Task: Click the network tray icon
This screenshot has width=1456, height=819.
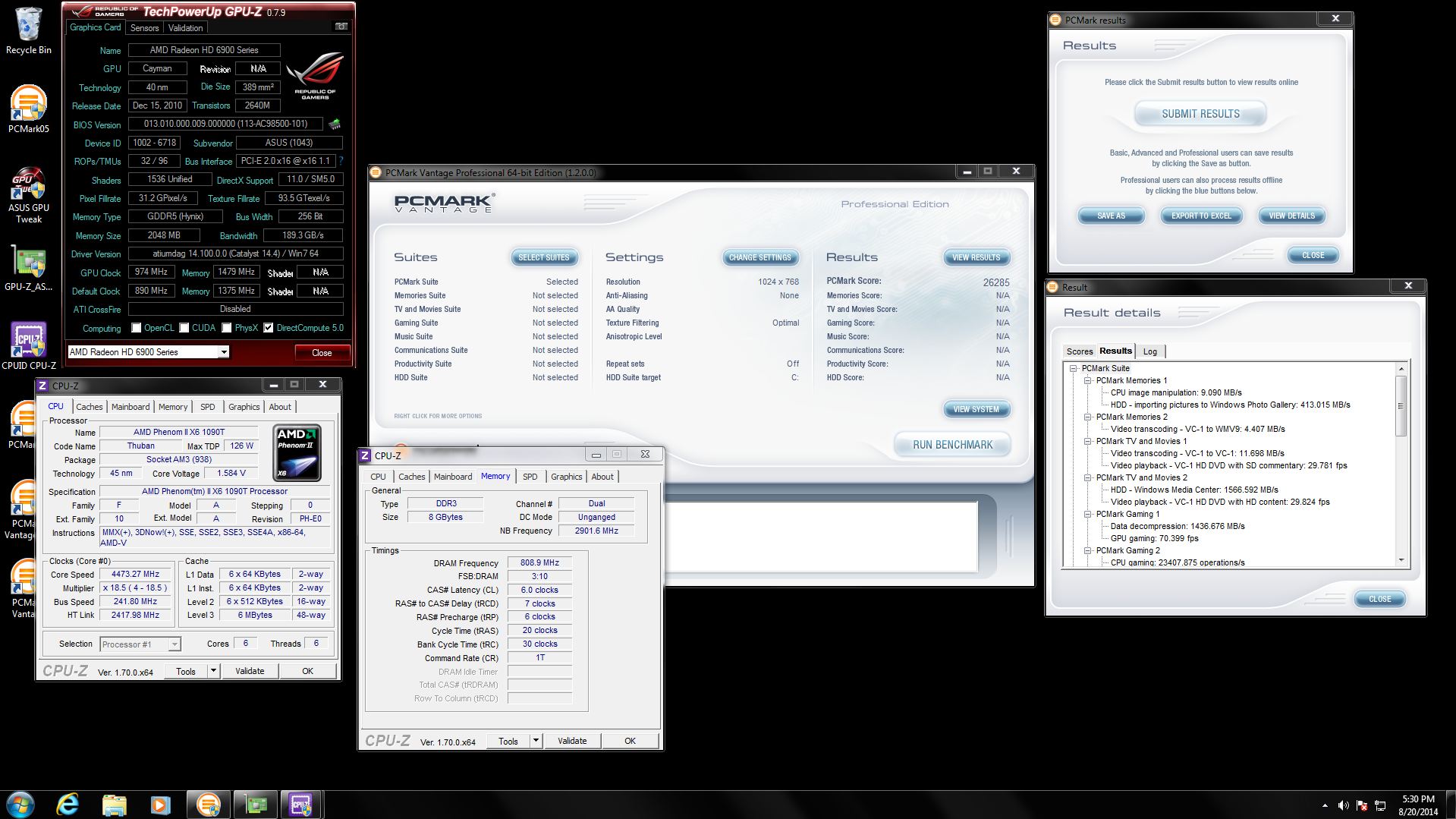Action: 1380,805
